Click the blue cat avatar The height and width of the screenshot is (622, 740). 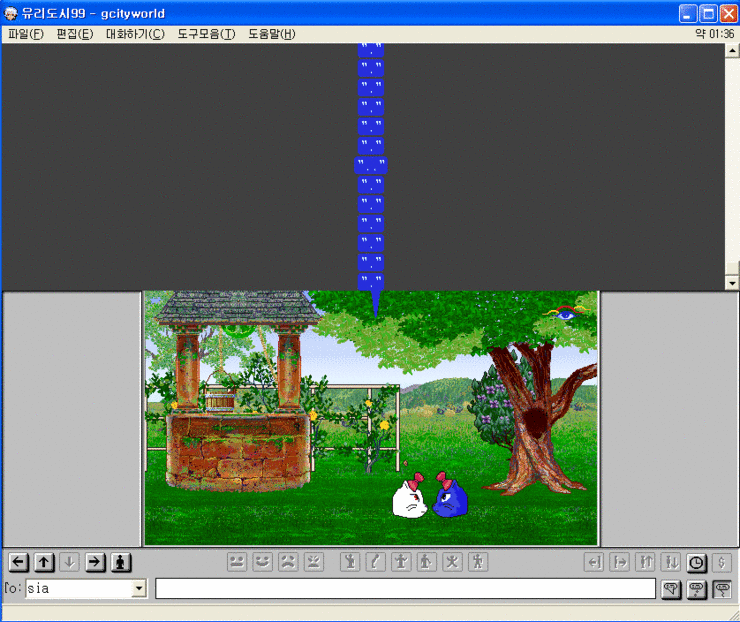tap(451, 497)
